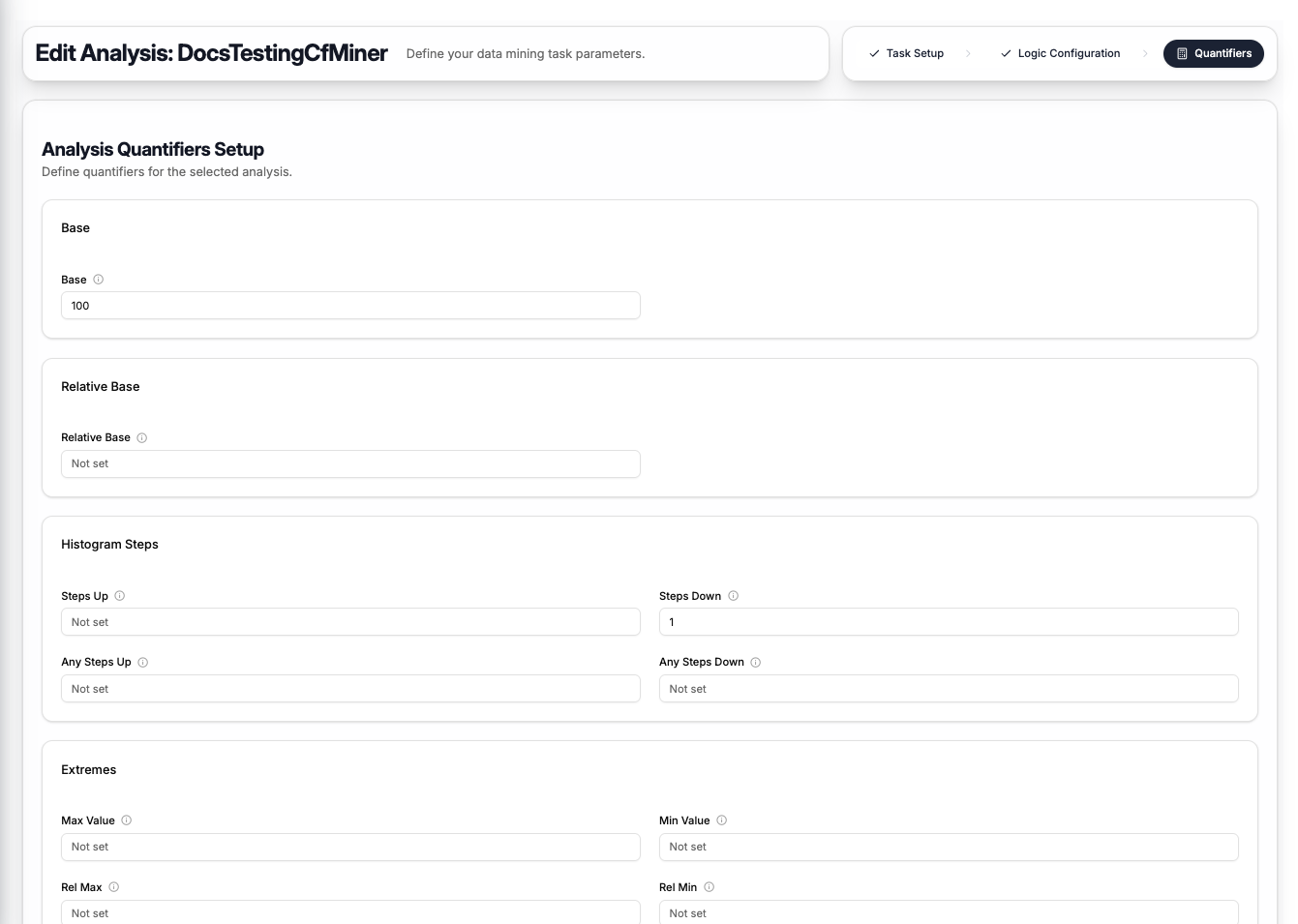
Task: Click the Steps Down info icon
Action: 734,596
